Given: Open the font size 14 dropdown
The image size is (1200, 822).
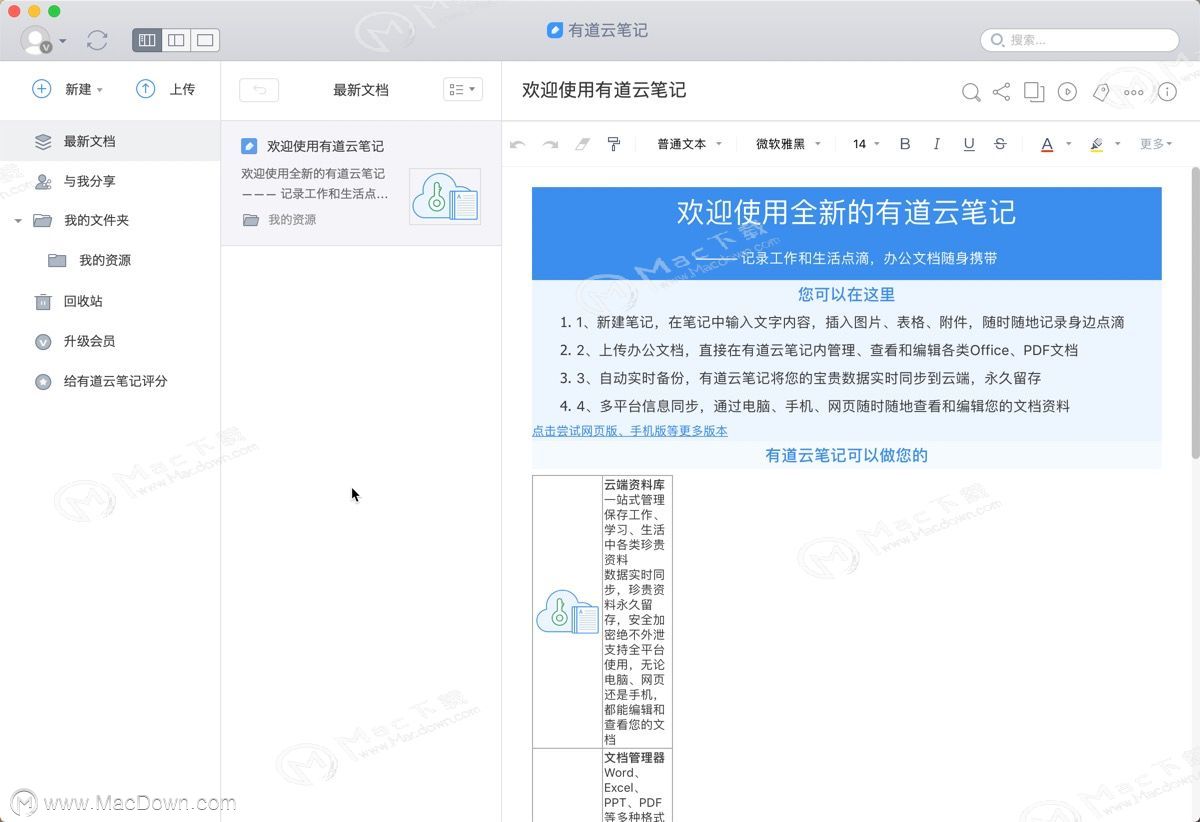Looking at the screenshot, I should [x=866, y=144].
